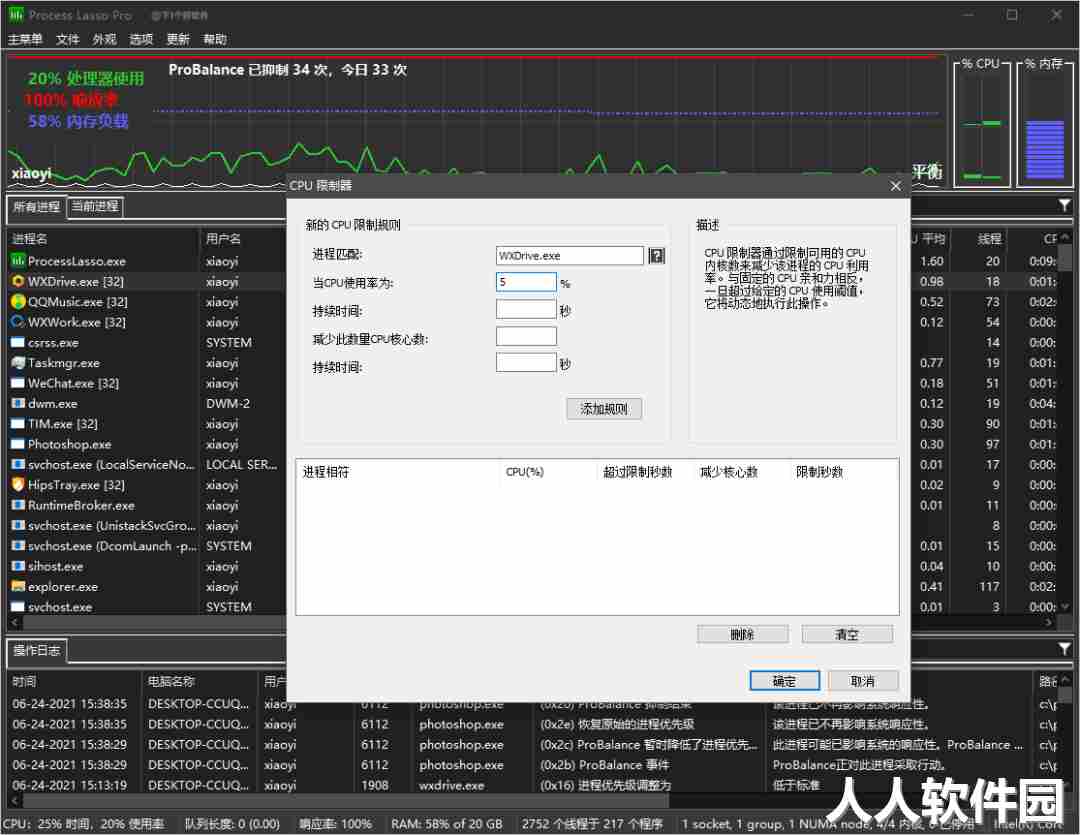
Task: Click the % 内存 meter gauge
Action: coord(1045,123)
